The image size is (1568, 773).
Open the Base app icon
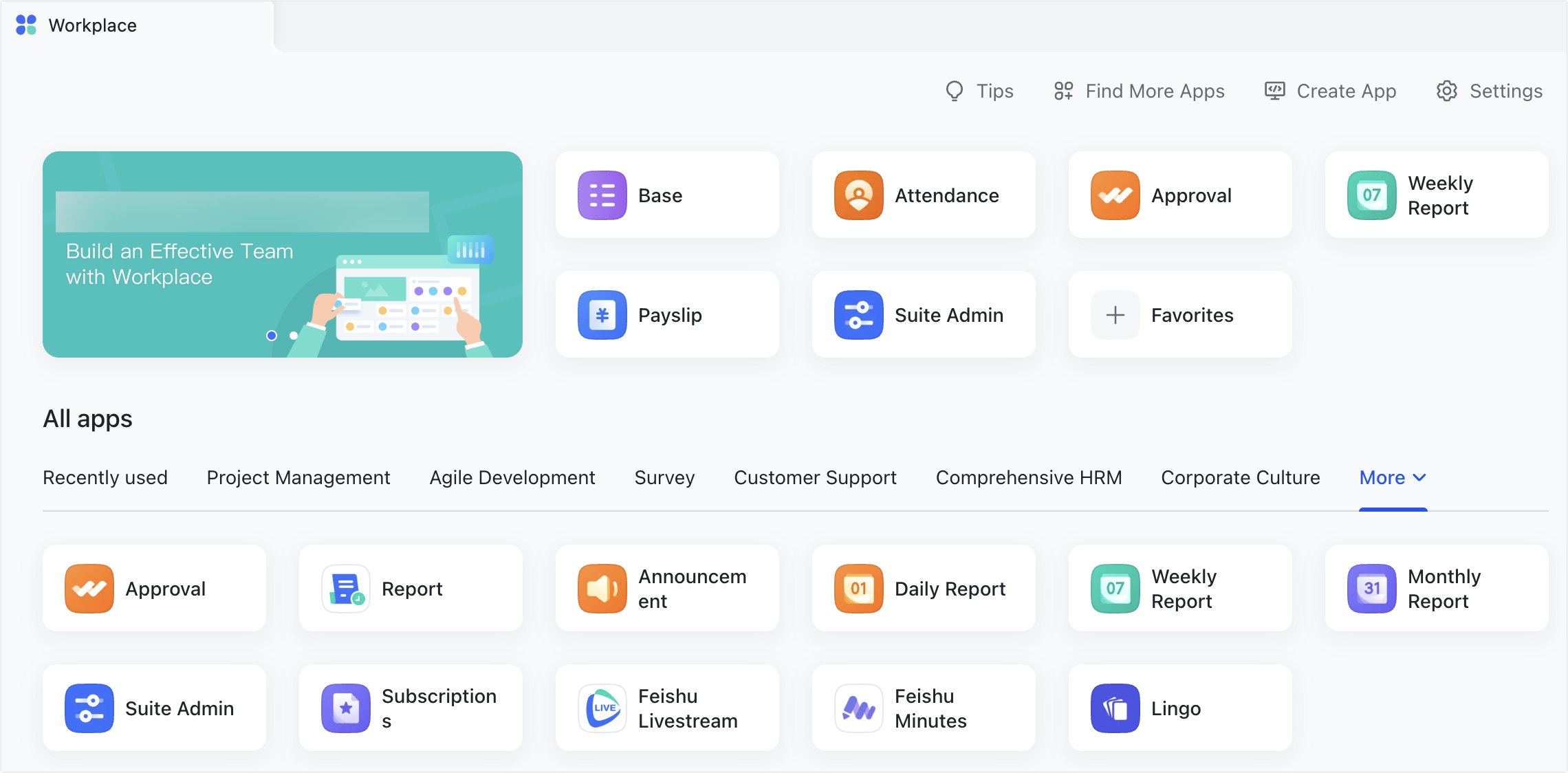(602, 195)
